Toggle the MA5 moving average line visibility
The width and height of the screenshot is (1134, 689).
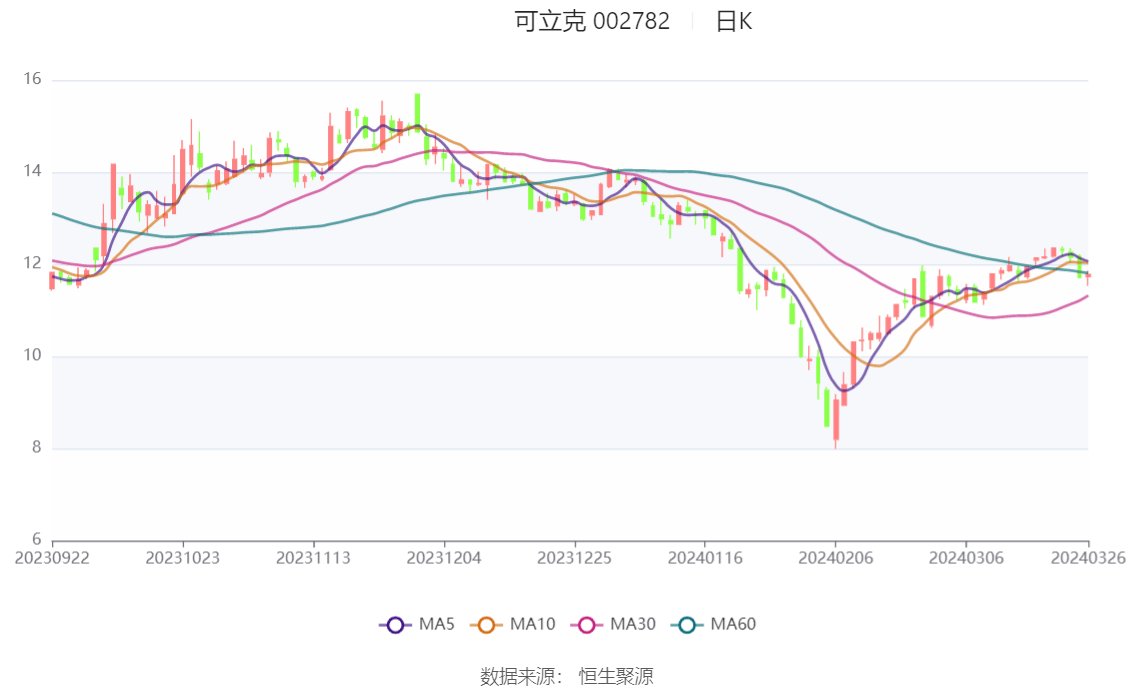pyautogui.click(x=420, y=624)
